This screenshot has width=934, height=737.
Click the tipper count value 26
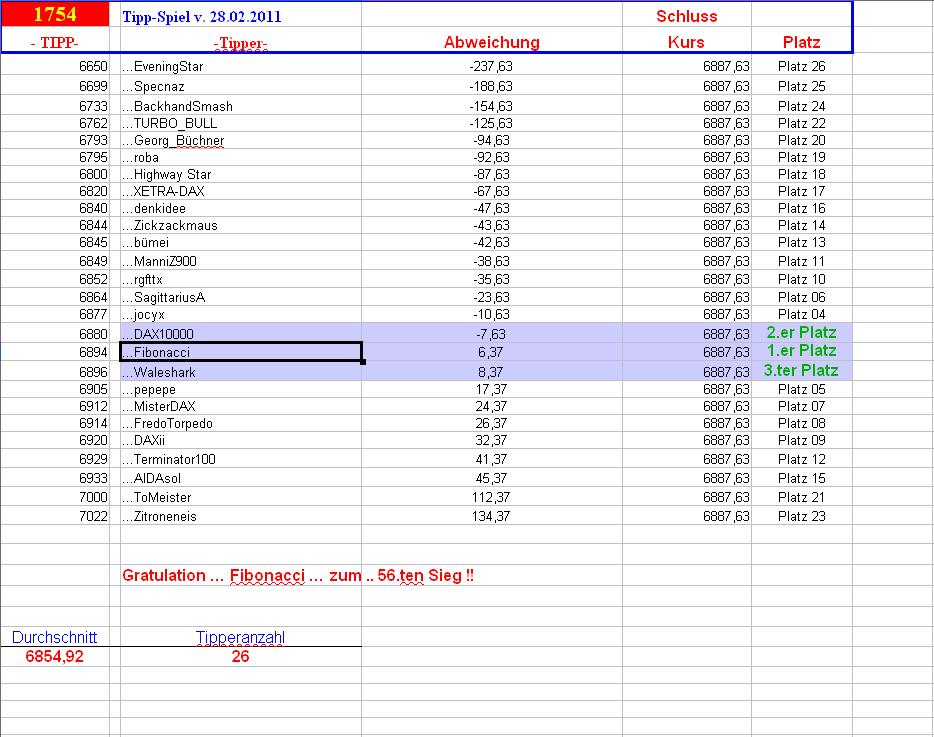[x=241, y=657]
